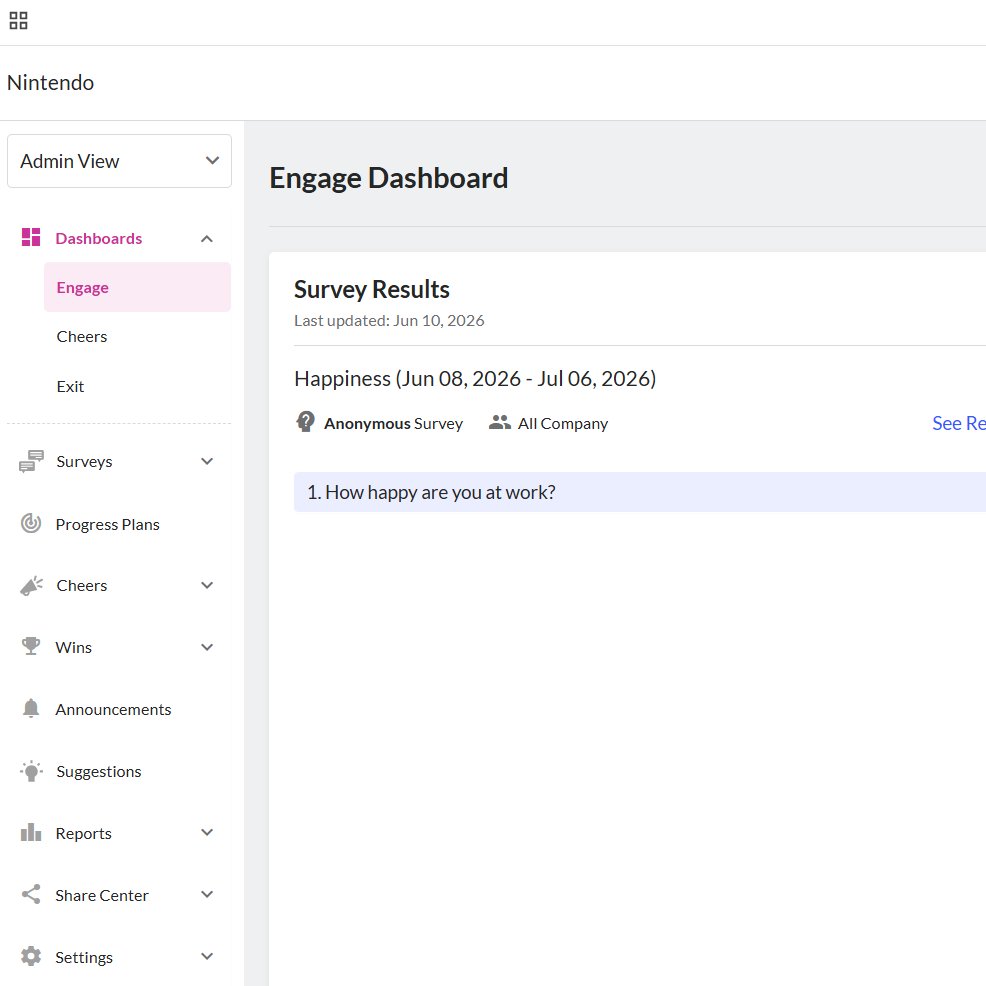Expand the Cheers sidebar section chevron
This screenshot has height=986, width=986.
(x=207, y=585)
